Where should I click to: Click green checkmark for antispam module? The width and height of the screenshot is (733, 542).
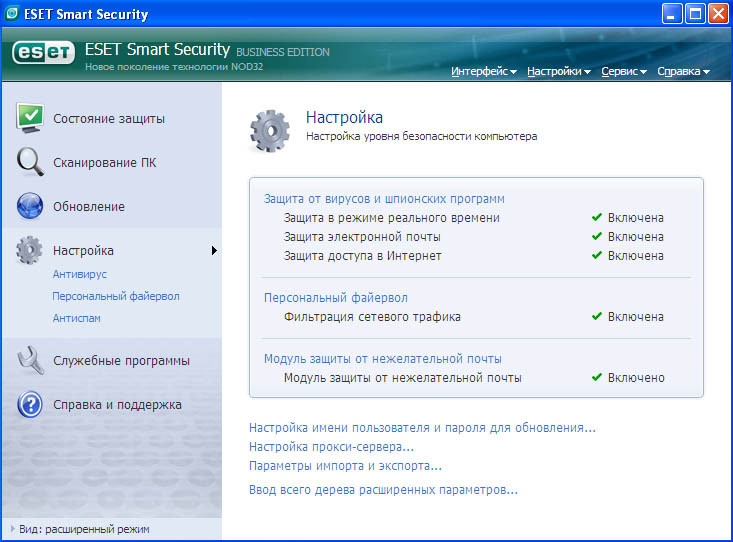[x=596, y=377]
